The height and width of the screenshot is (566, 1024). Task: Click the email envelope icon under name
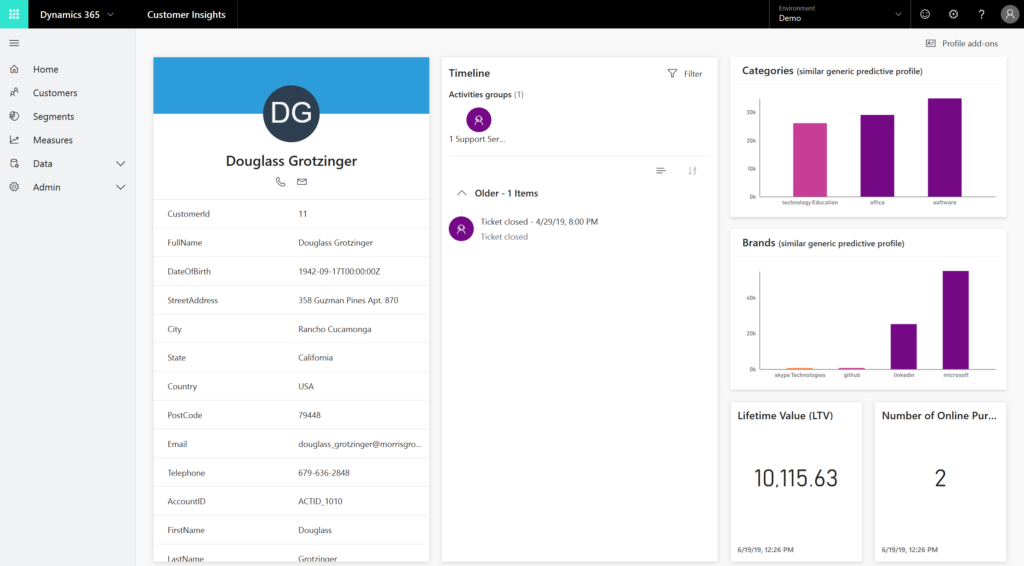[302, 181]
